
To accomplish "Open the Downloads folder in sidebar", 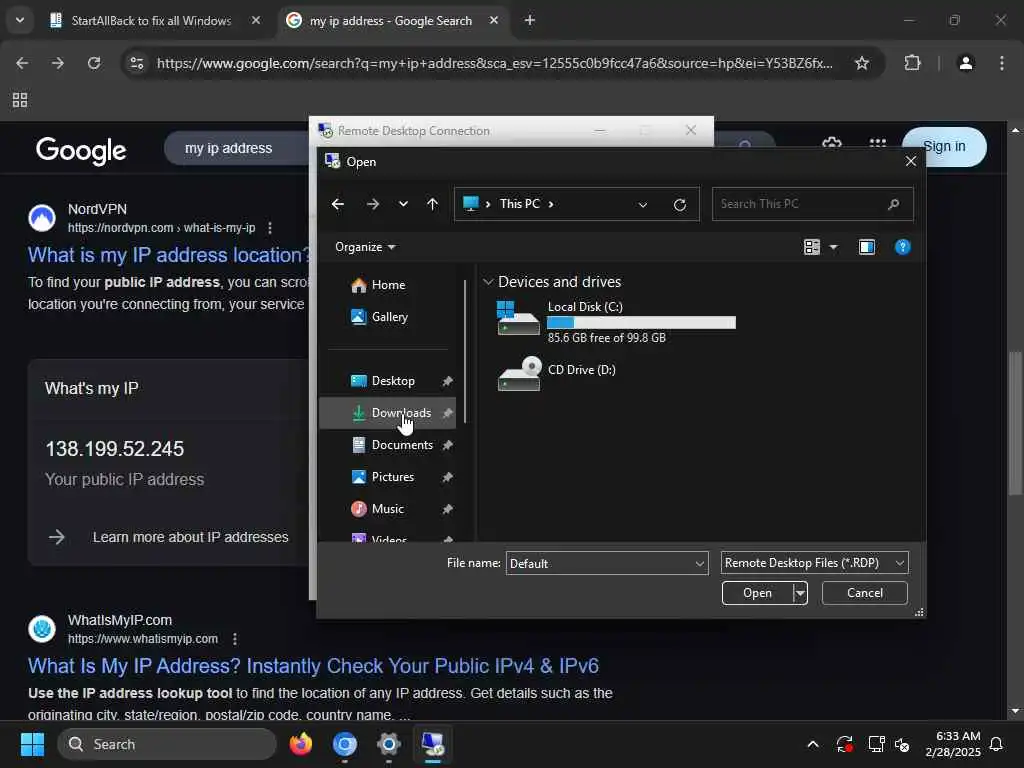I will coord(387,413).
